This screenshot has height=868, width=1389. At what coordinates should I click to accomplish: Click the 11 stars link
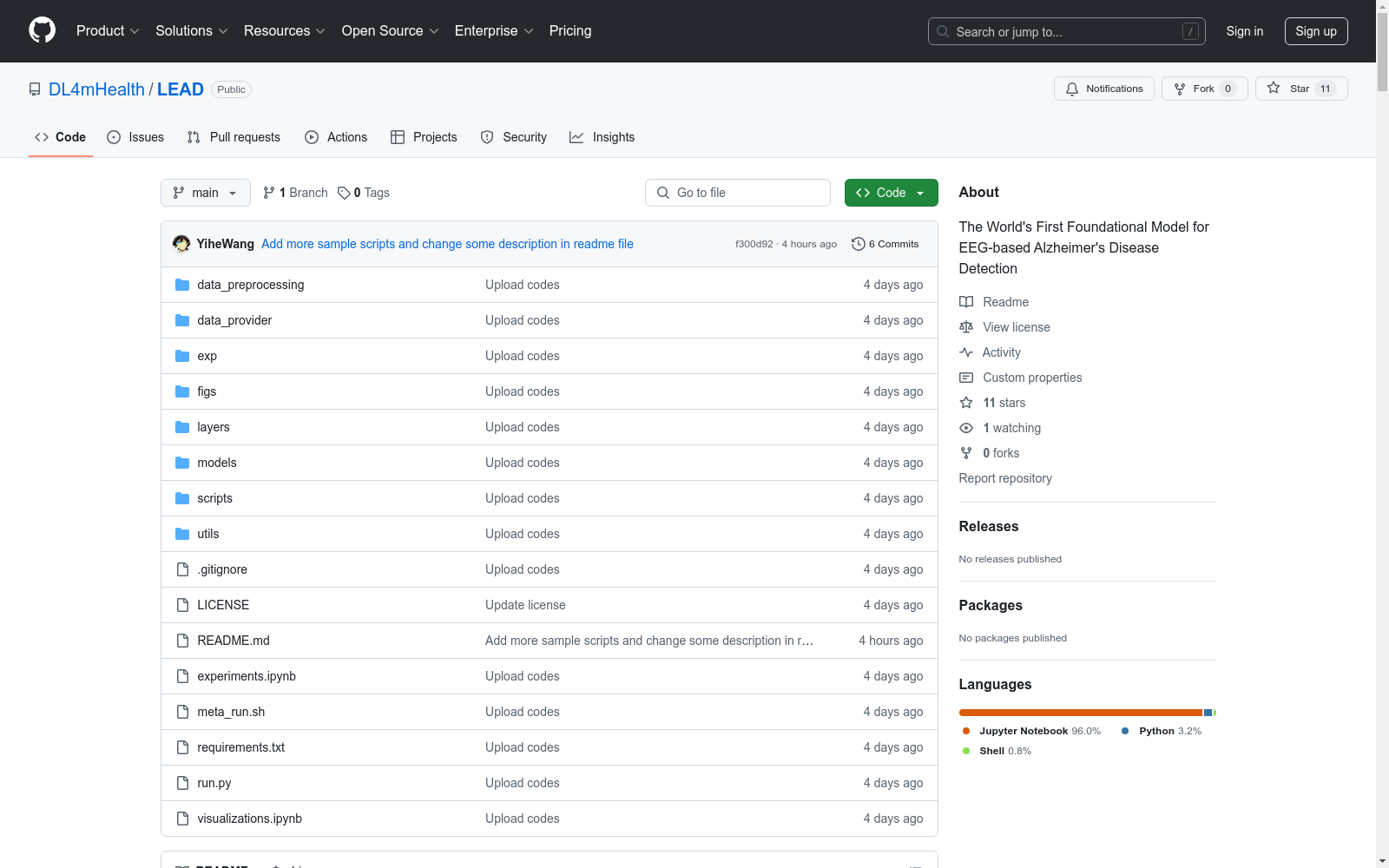coord(1004,403)
